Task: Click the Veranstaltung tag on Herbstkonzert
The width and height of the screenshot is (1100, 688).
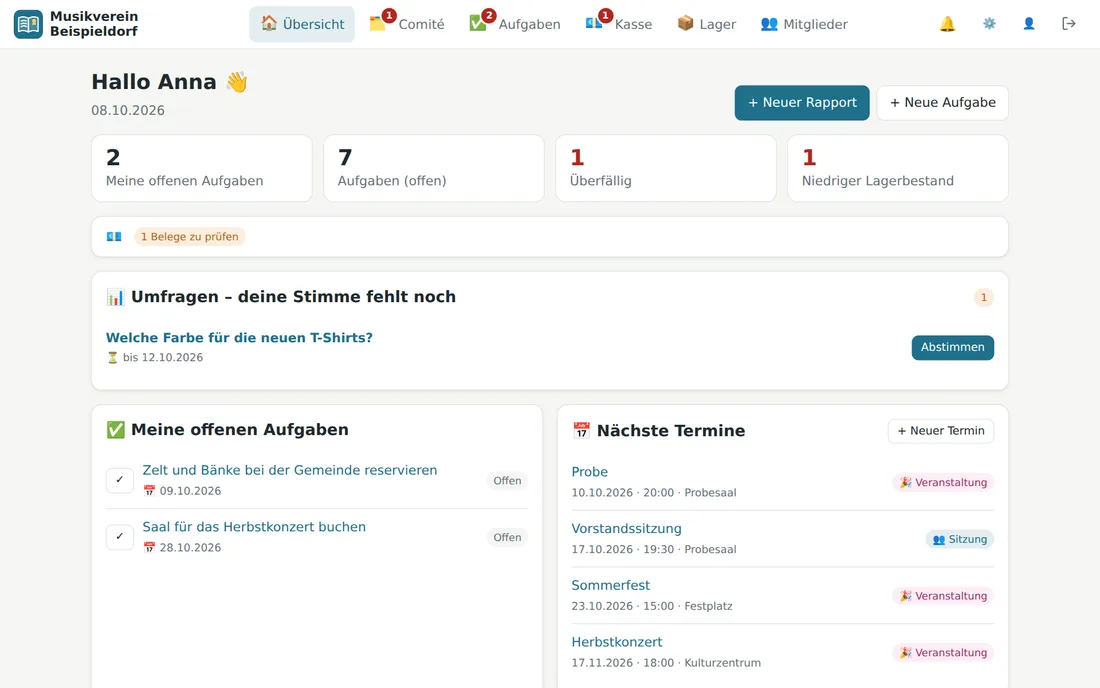Action: [x=944, y=653]
